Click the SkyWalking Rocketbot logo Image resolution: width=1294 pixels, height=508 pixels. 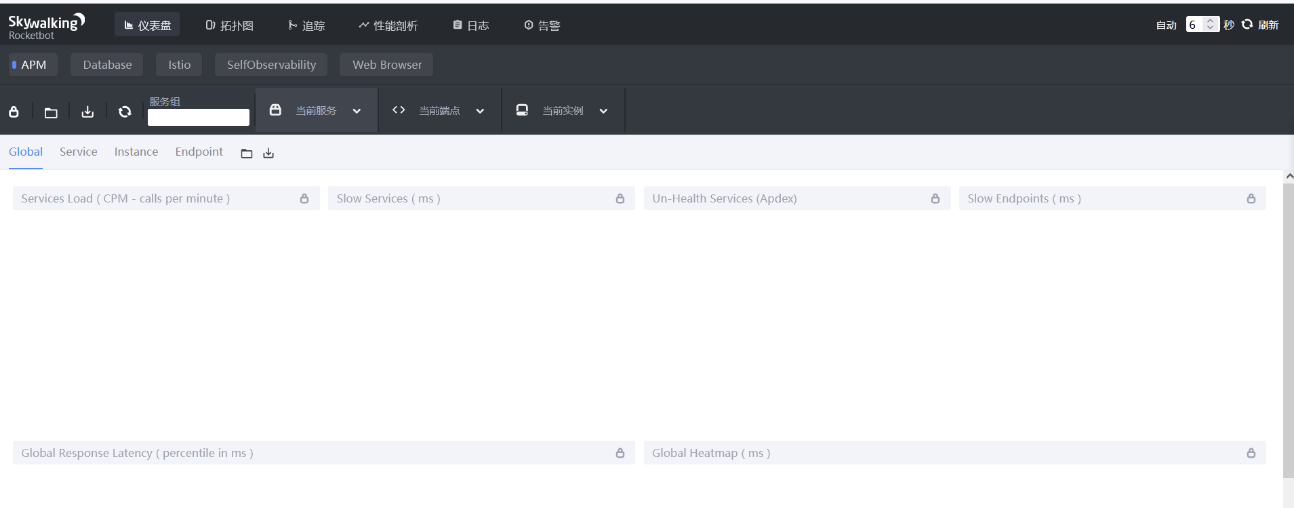(47, 25)
